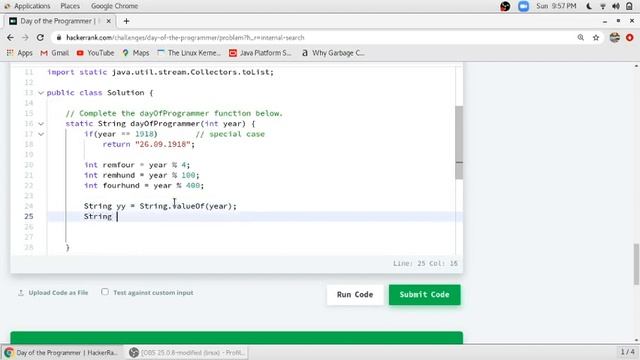Image resolution: width=640 pixels, height=360 pixels.
Task: Click the red extension icon in the Chrome toolbar
Action: [x=630, y=38]
